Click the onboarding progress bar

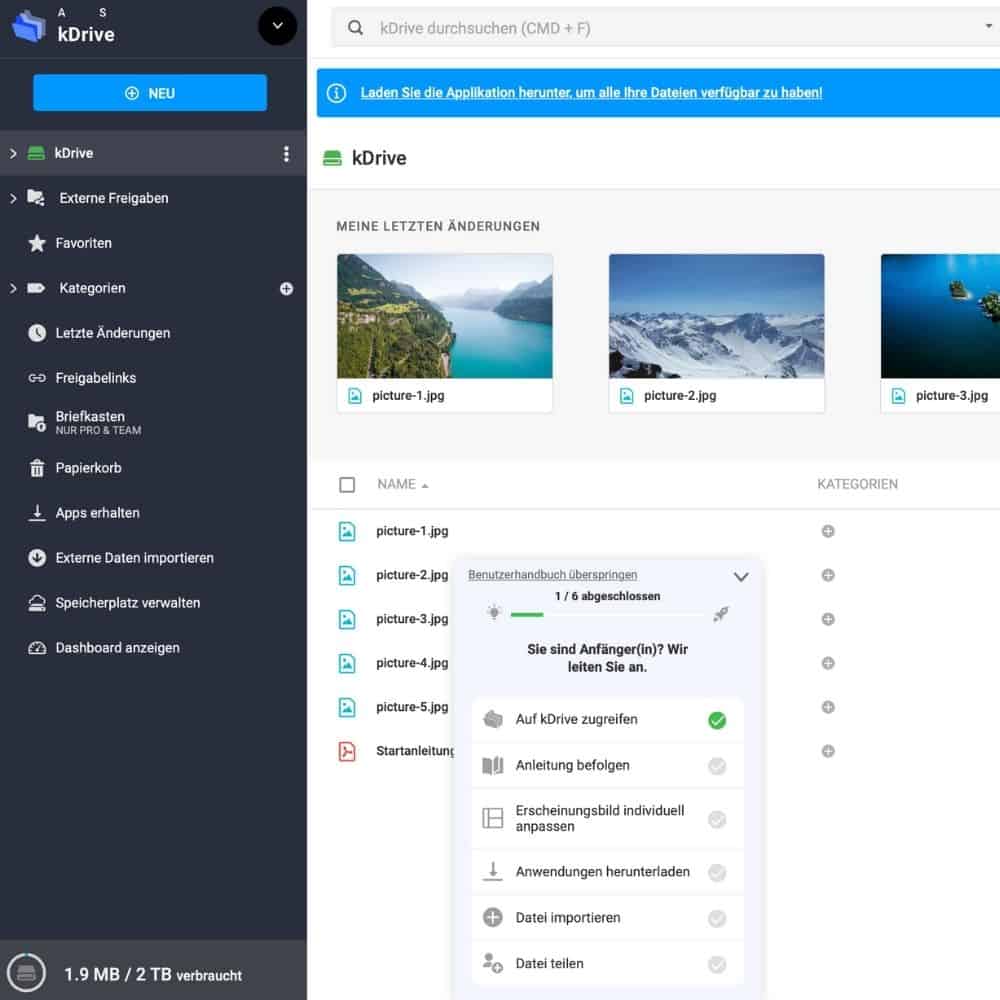pyautogui.click(x=606, y=615)
